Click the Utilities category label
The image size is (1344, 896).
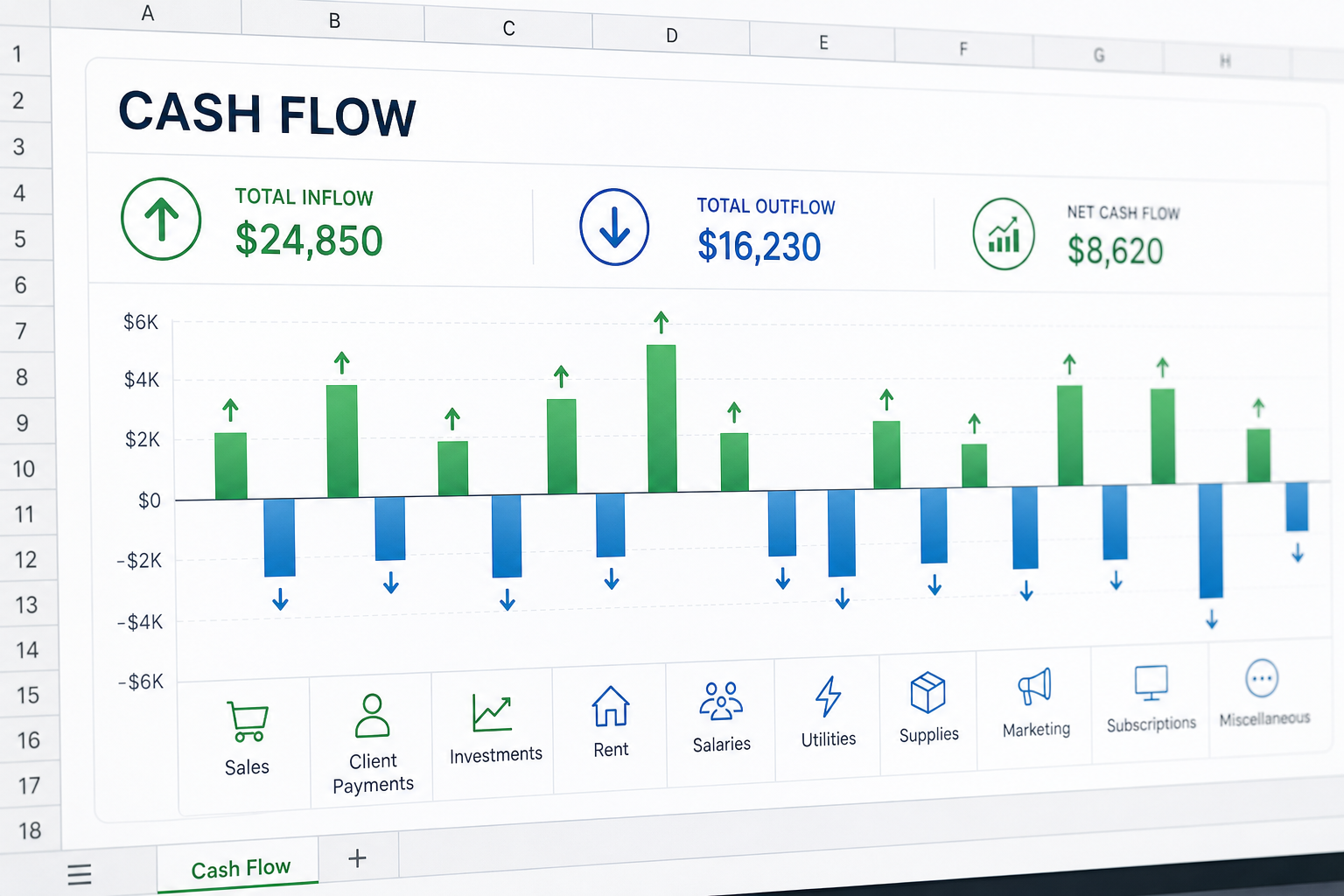(x=829, y=739)
